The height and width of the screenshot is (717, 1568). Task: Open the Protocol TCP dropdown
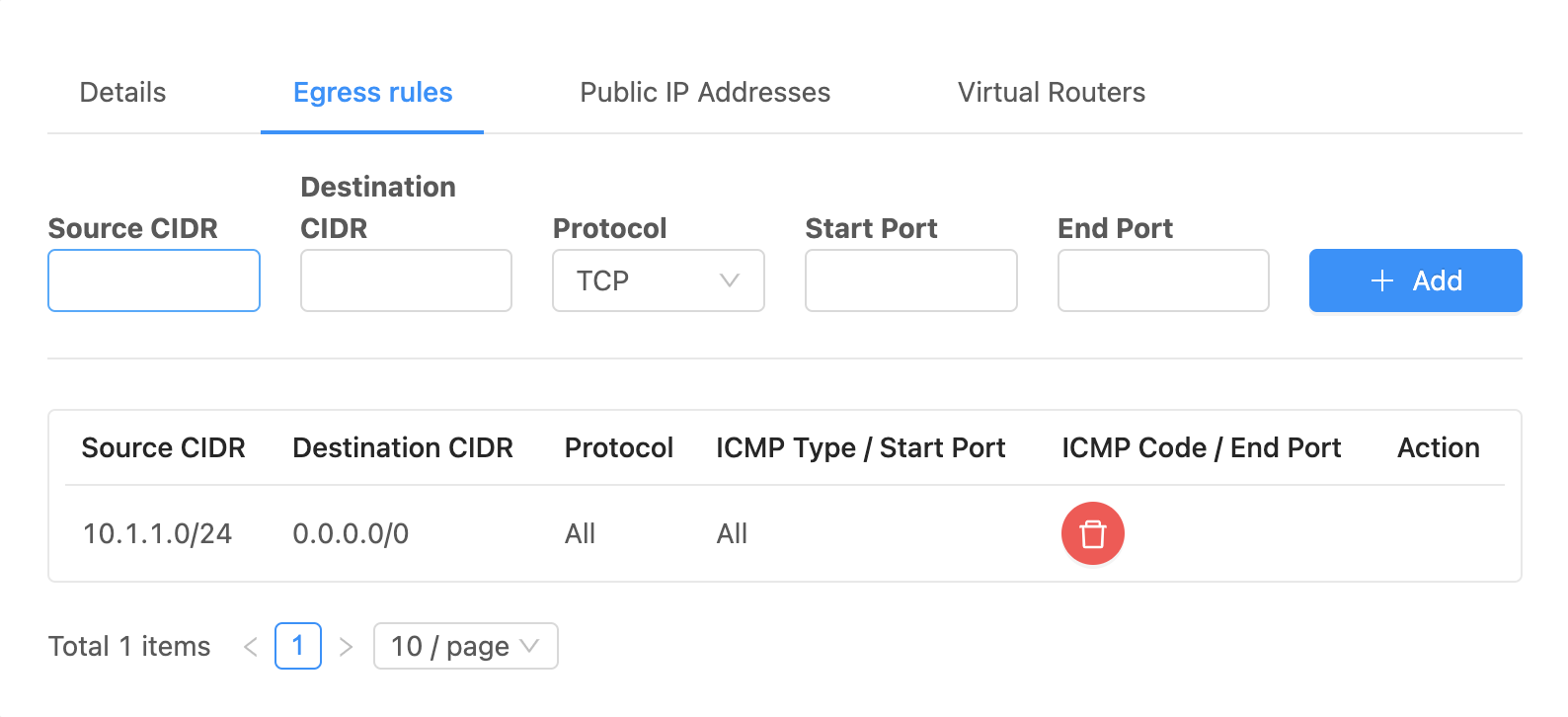659,280
